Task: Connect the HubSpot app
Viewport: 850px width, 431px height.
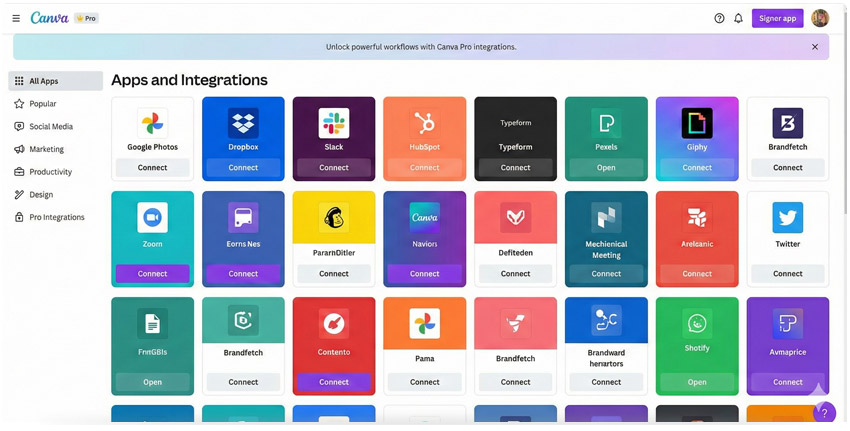Action: pos(424,168)
